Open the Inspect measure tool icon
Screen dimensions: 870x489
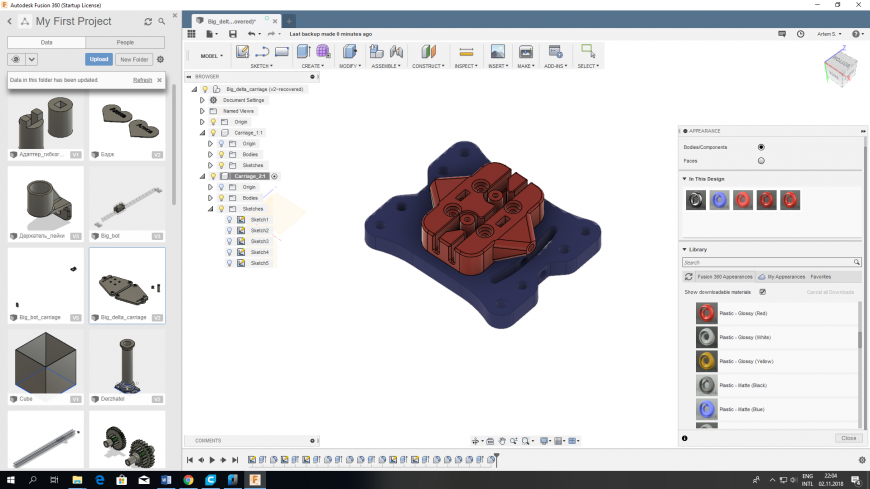point(465,52)
